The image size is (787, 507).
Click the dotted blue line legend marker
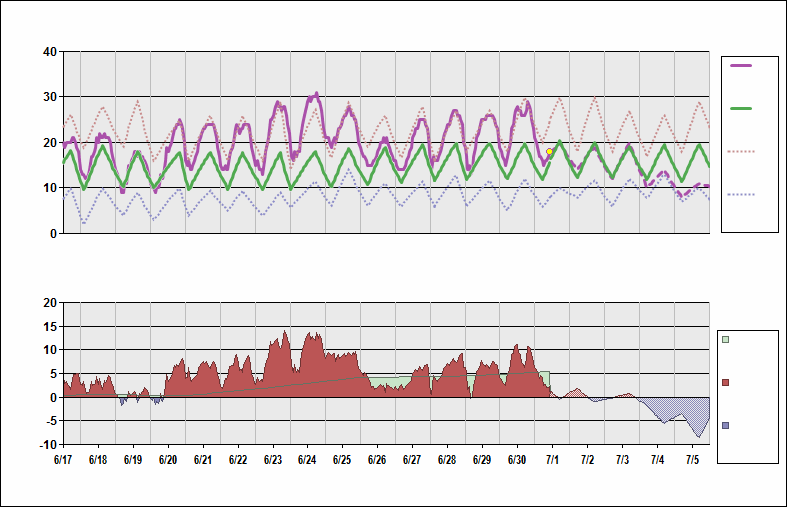tap(741, 194)
